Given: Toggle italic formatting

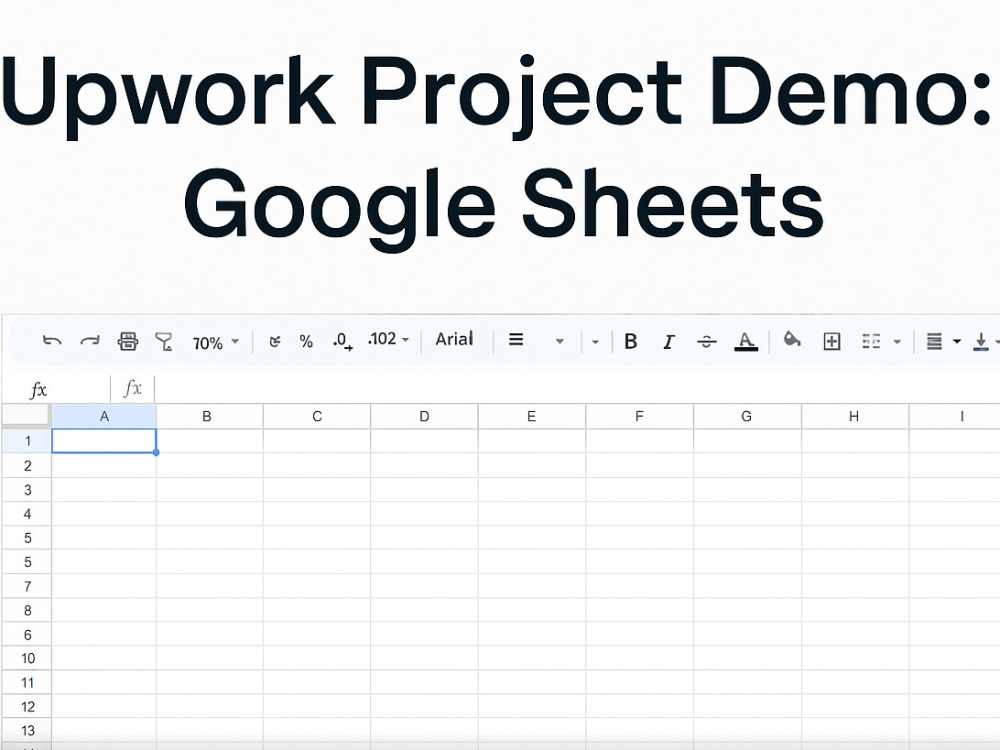Looking at the screenshot, I should click(668, 342).
